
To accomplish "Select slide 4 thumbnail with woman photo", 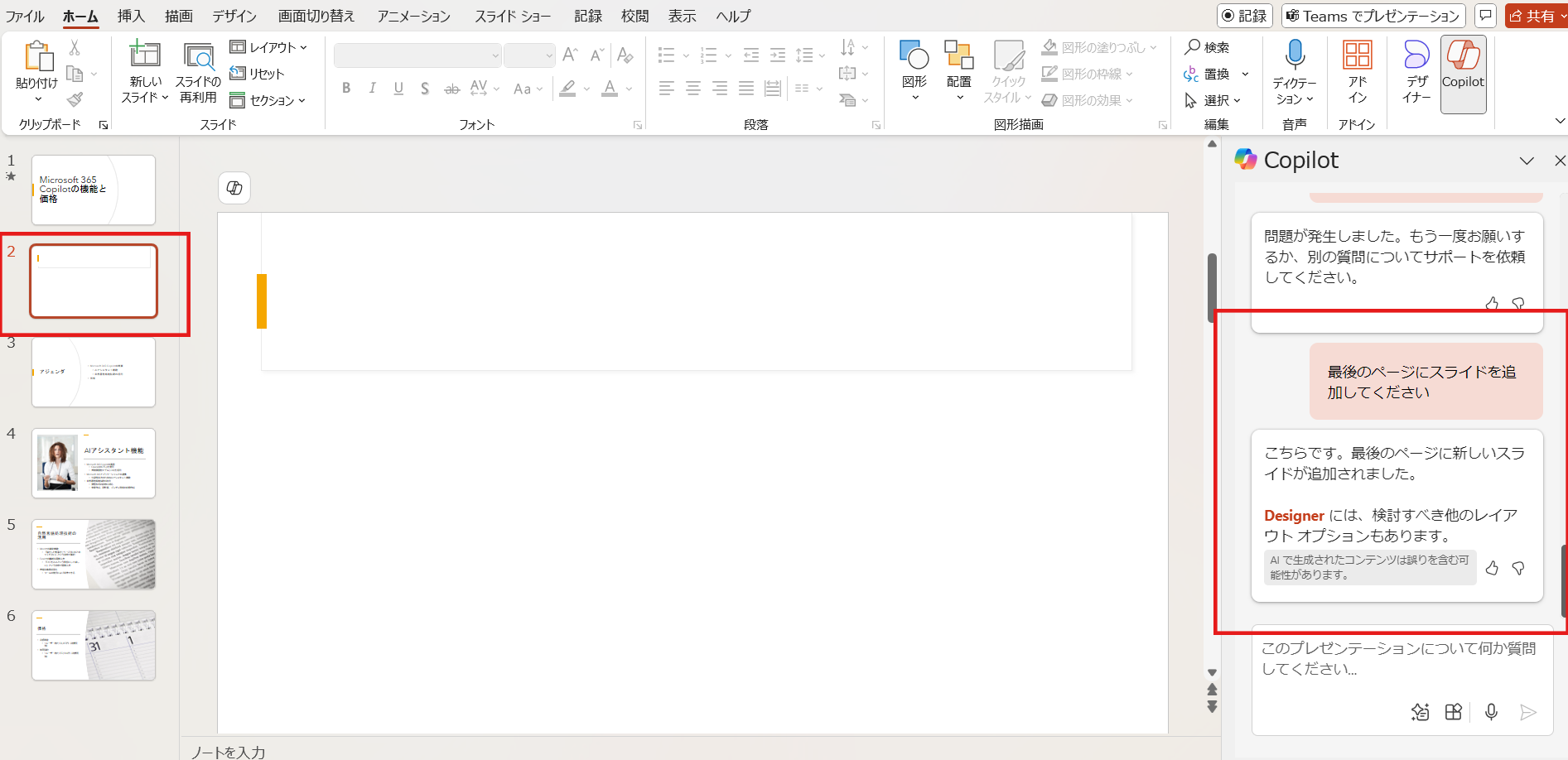I will [x=94, y=463].
